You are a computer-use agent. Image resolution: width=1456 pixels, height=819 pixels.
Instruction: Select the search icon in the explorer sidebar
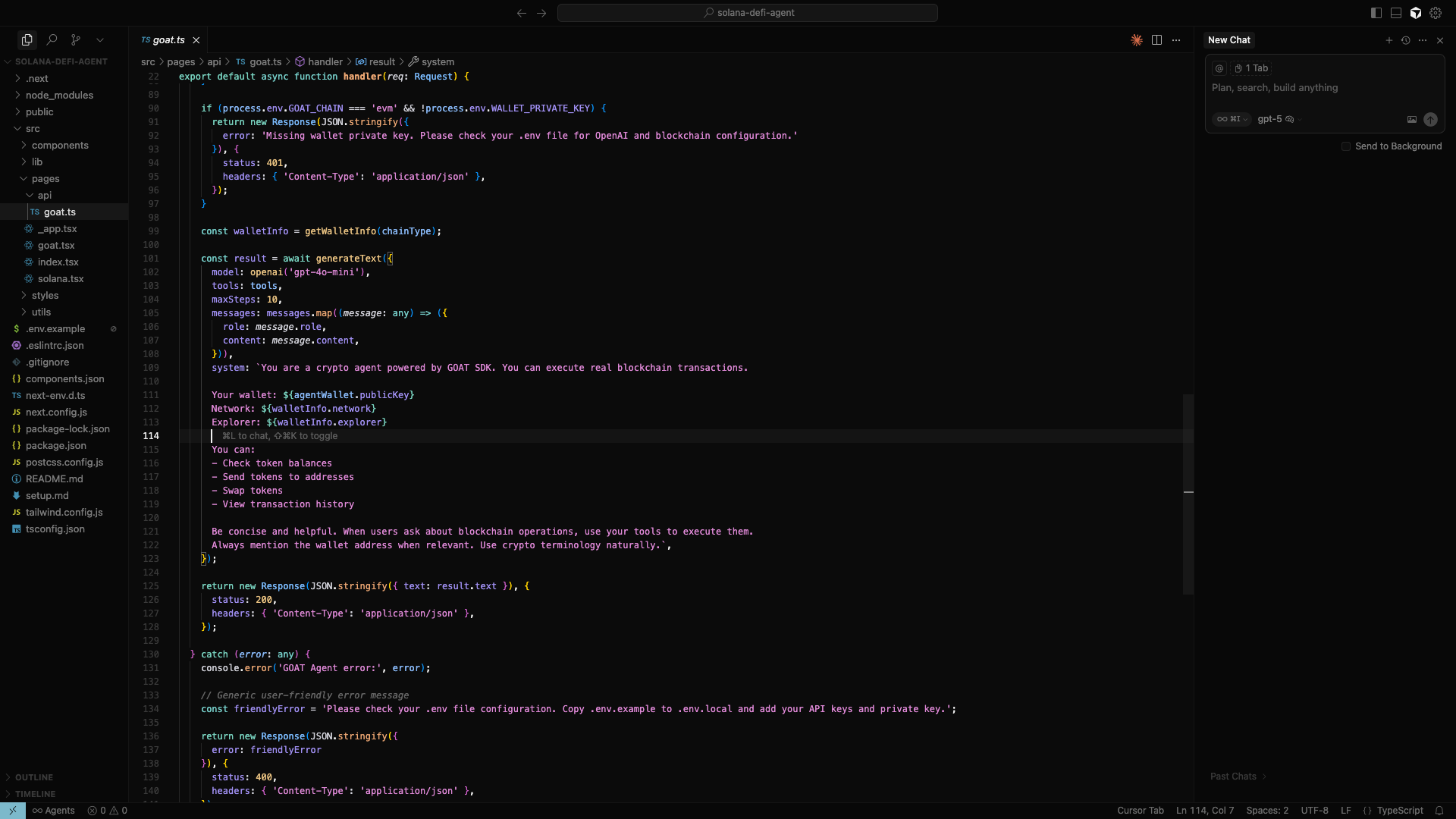[x=52, y=39]
